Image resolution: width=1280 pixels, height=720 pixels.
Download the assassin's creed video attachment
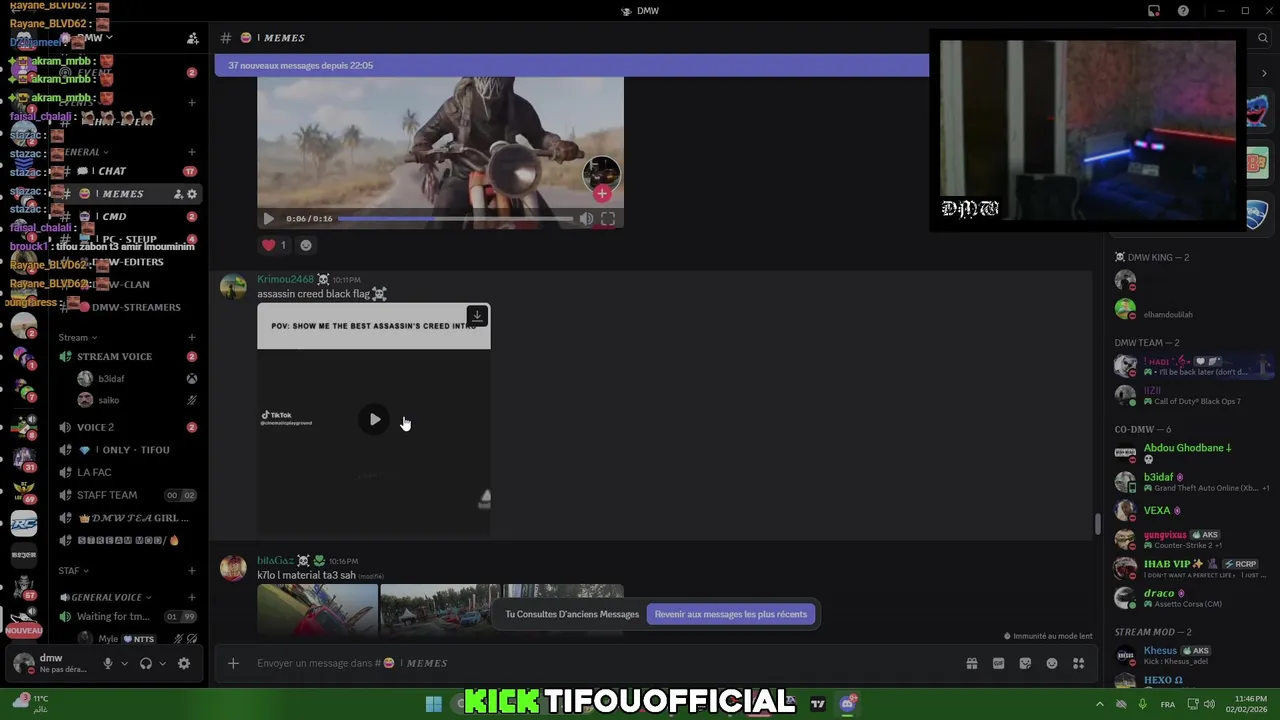(477, 316)
